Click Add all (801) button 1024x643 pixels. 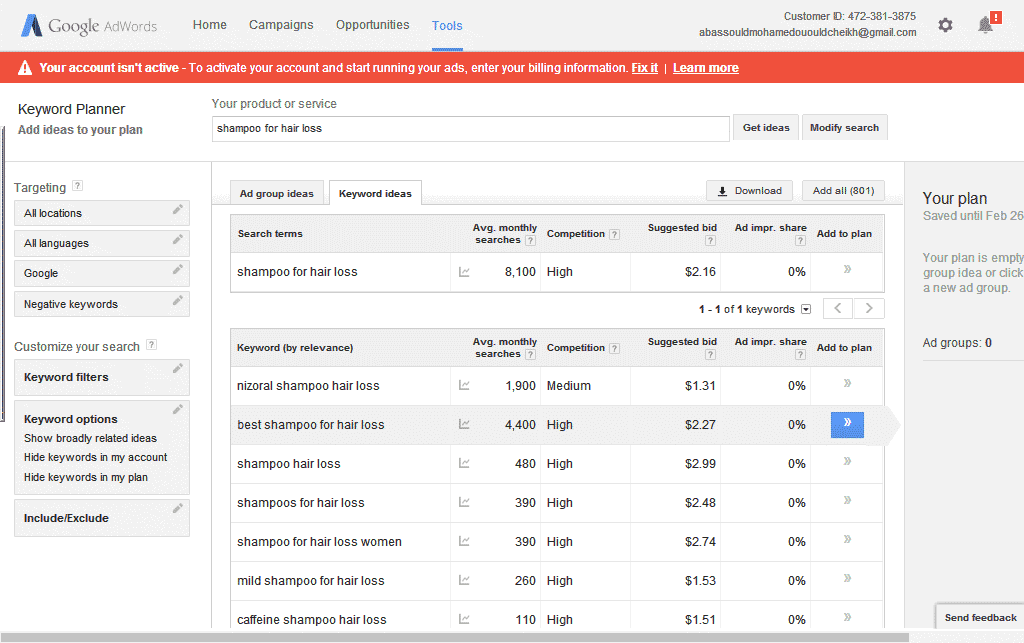coord(843,191)
